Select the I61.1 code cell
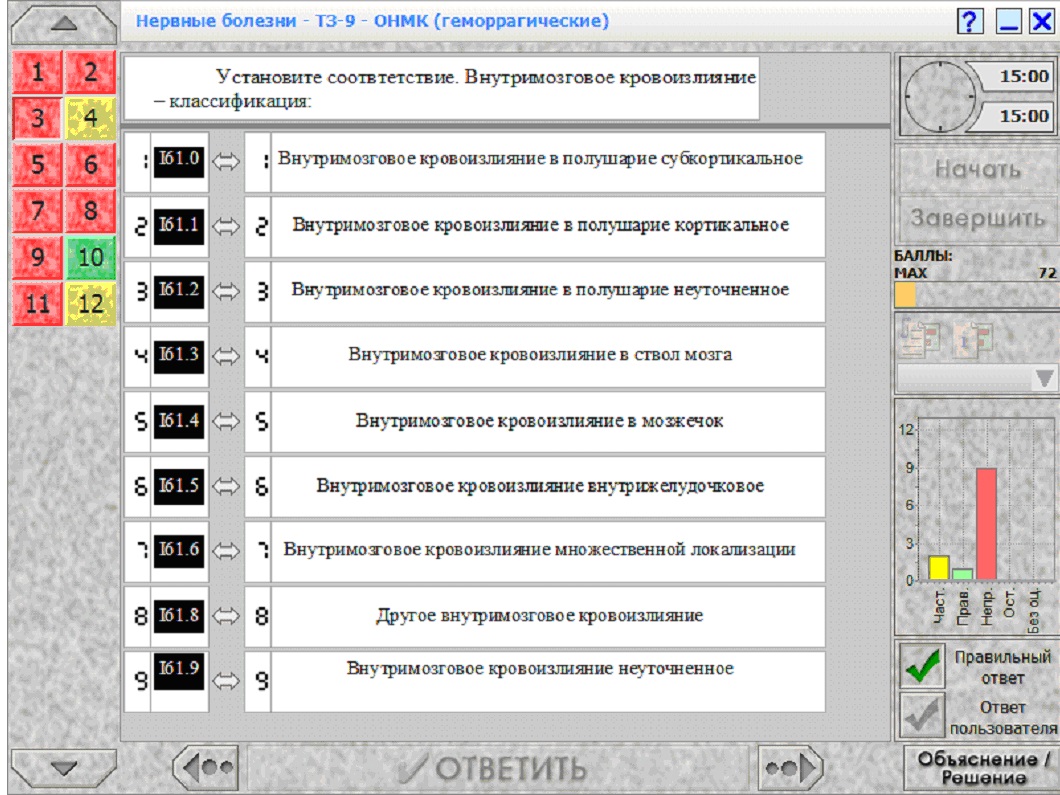Viewport: 1060px width, 795px height. pos(179,224)
